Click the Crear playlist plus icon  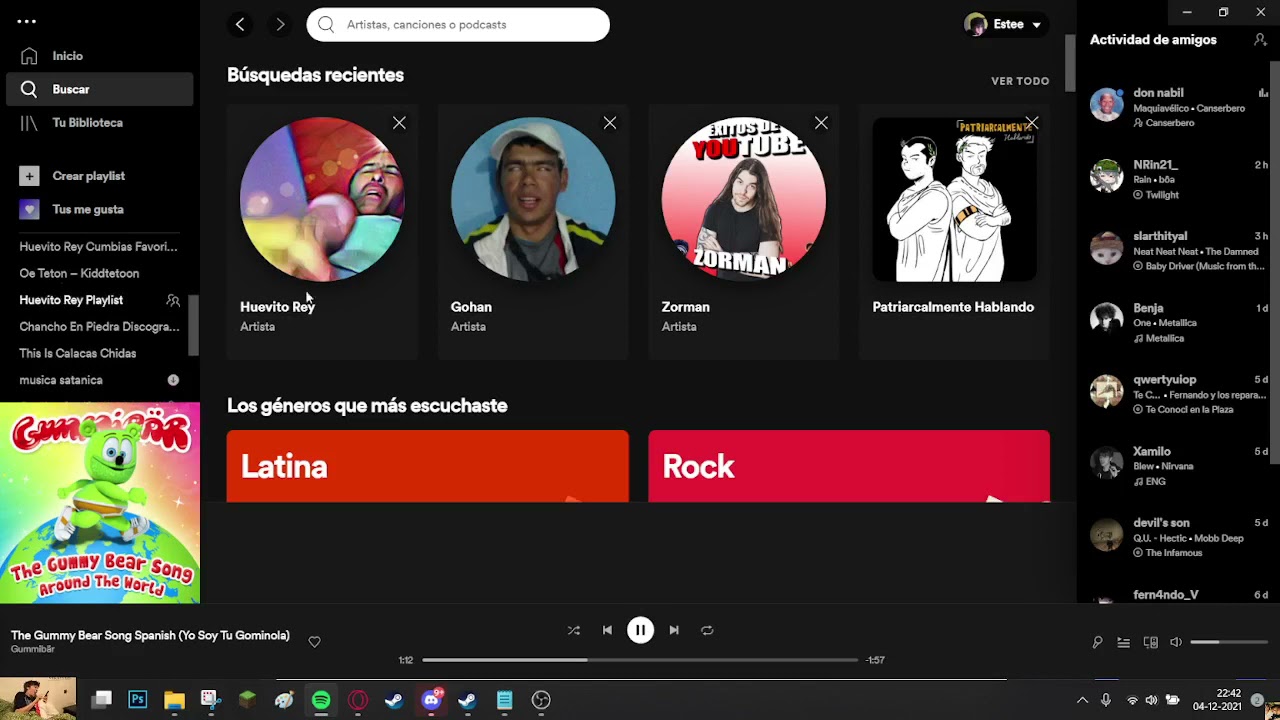tap(29, 176)
